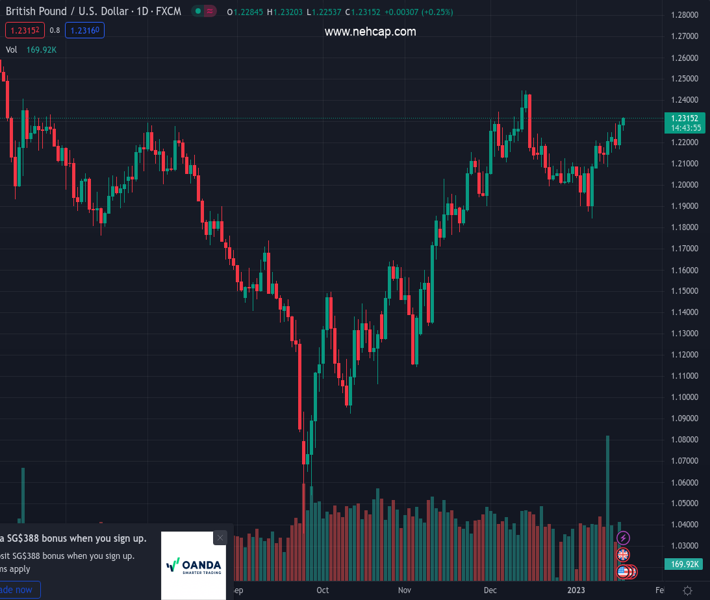Open chart settings gear in bottom-right corner

point(687,590)
